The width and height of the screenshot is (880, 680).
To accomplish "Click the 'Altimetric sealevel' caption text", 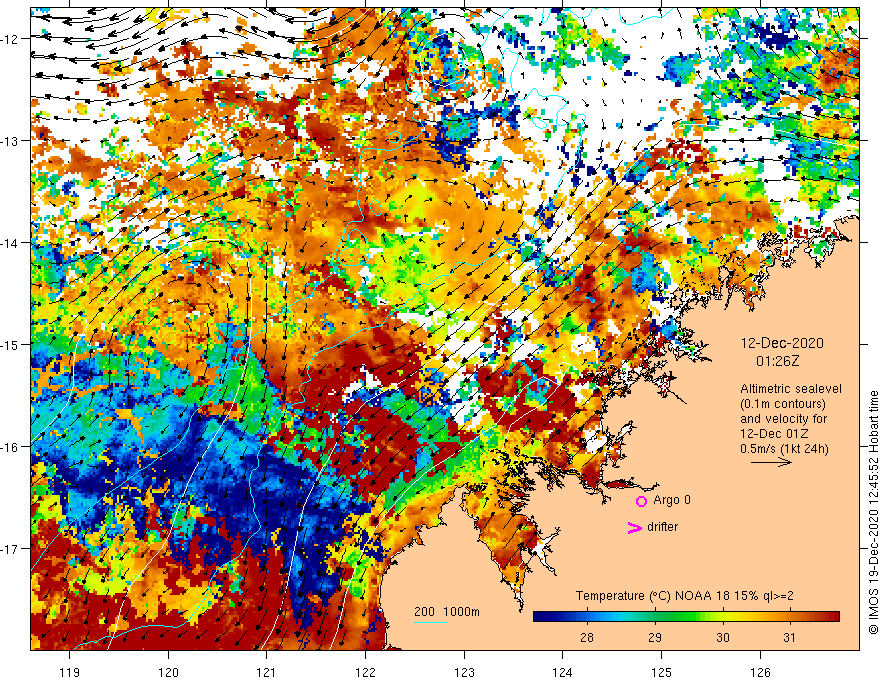I will pyautogui.click(x=791, y=389).
